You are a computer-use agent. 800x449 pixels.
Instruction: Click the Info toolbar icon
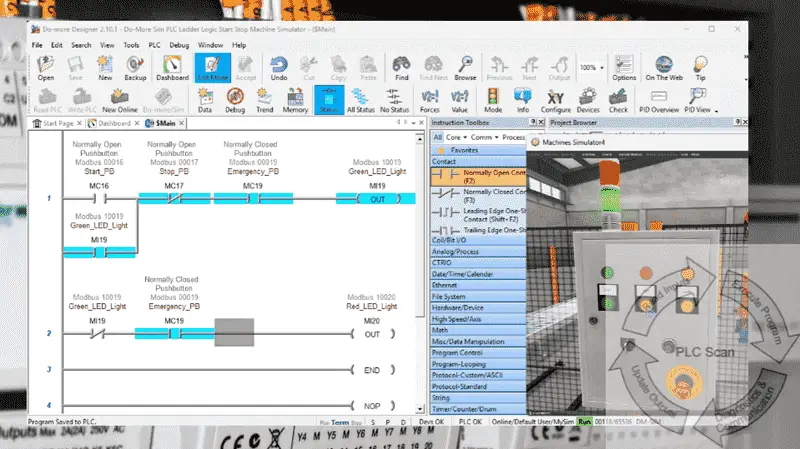pos(523,100)
